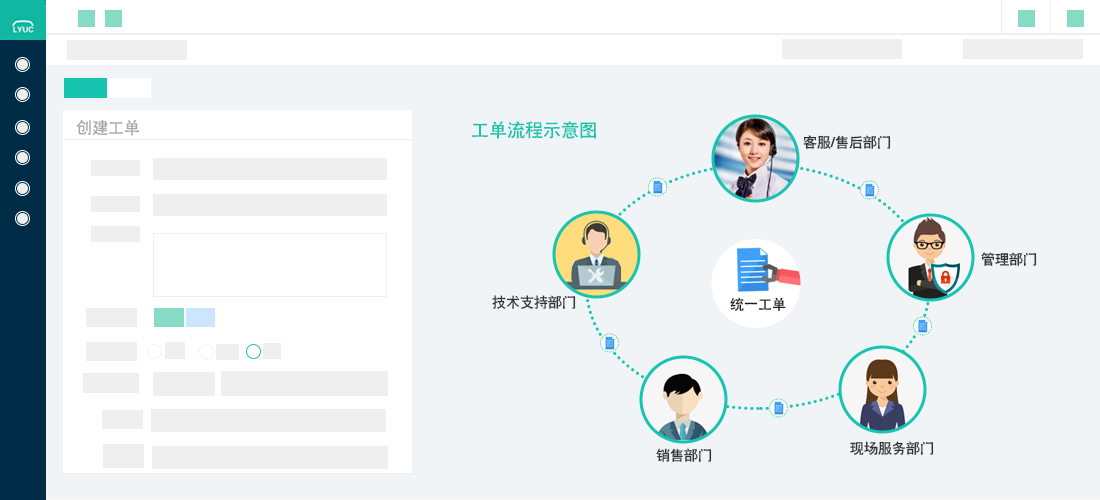Viewport: 1100px width, 500px height.
Task: Select the first radio button in the row
Action: [x=154, y=351]
